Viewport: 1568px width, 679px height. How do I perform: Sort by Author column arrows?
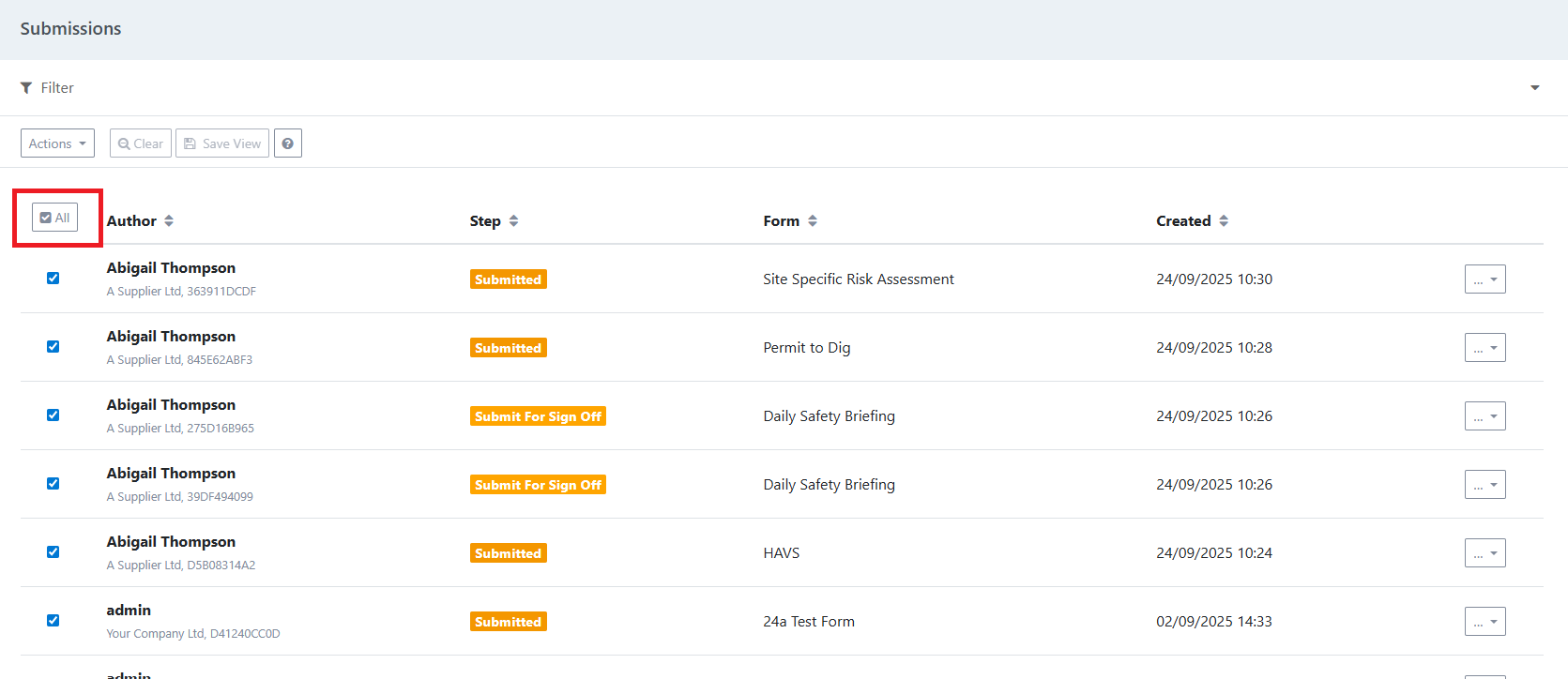click(x=169, y=221)
